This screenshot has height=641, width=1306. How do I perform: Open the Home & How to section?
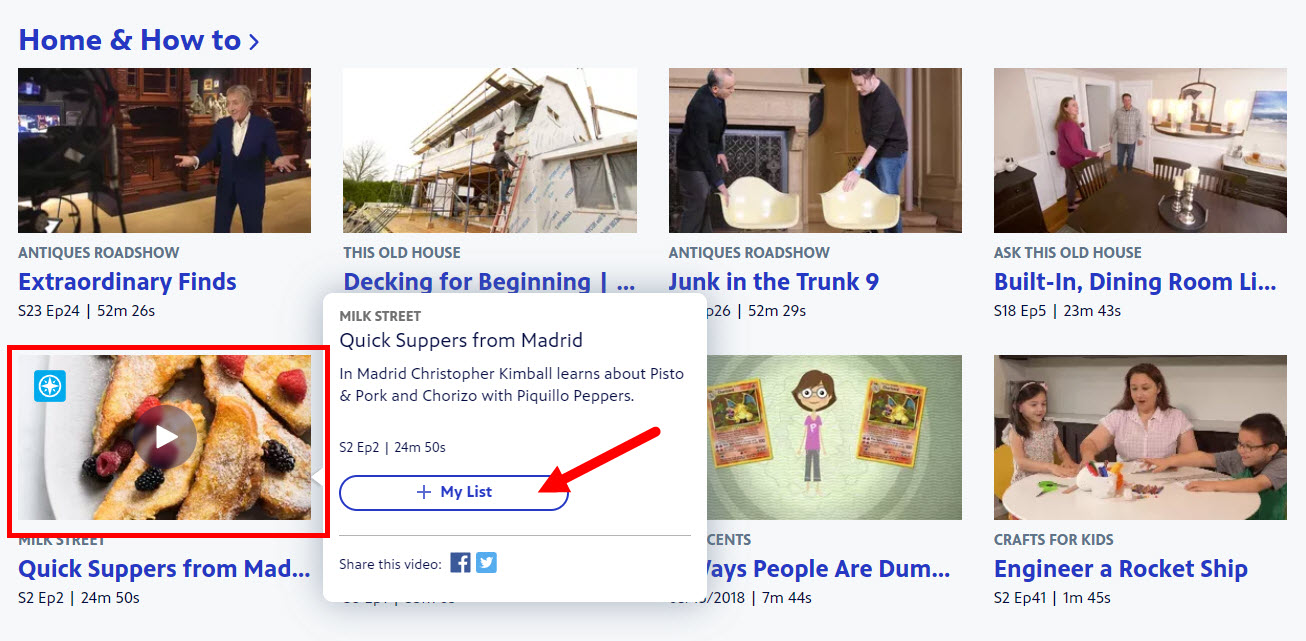129,40
